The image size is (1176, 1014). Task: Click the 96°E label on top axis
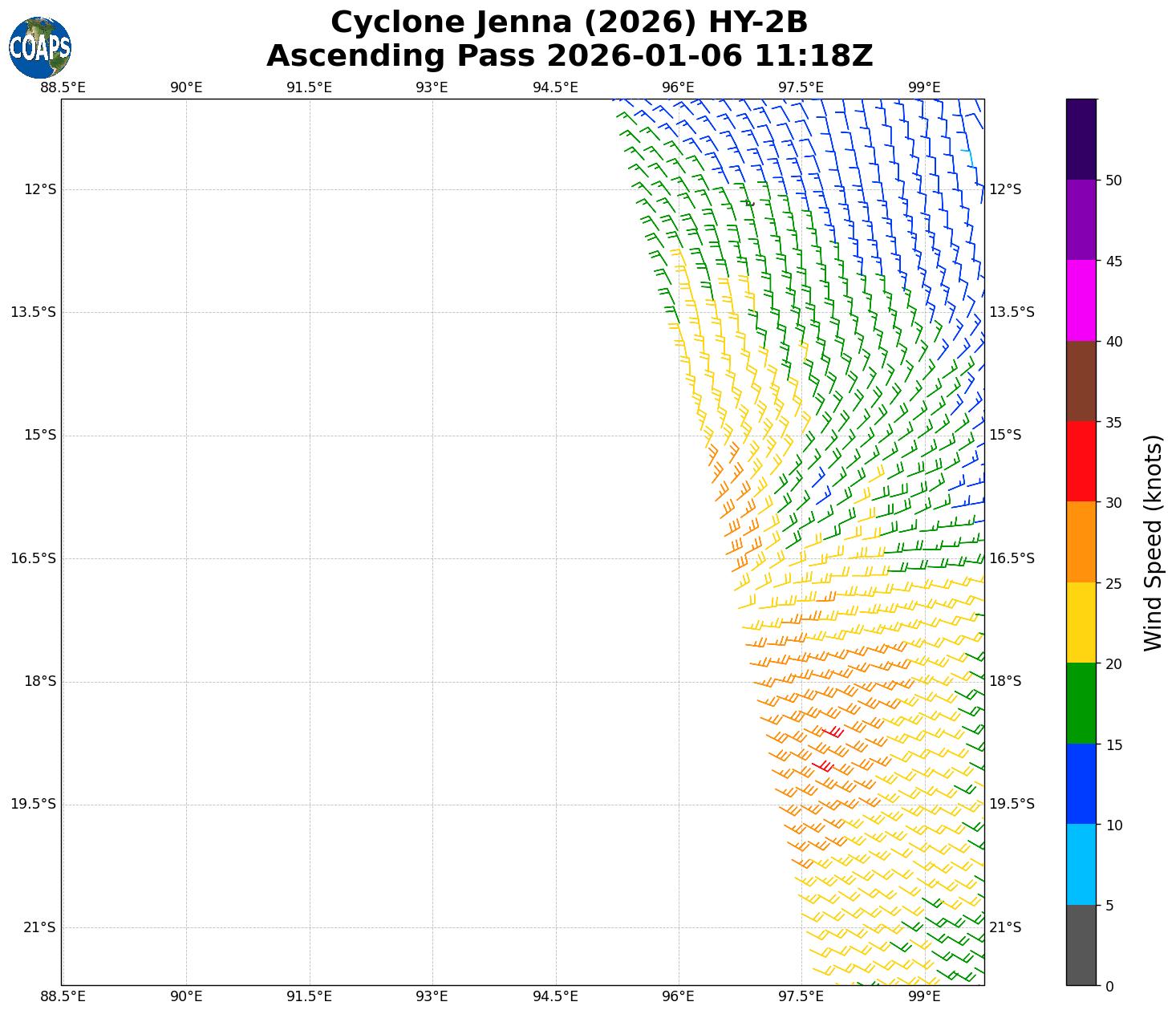(x=678, y=87)
